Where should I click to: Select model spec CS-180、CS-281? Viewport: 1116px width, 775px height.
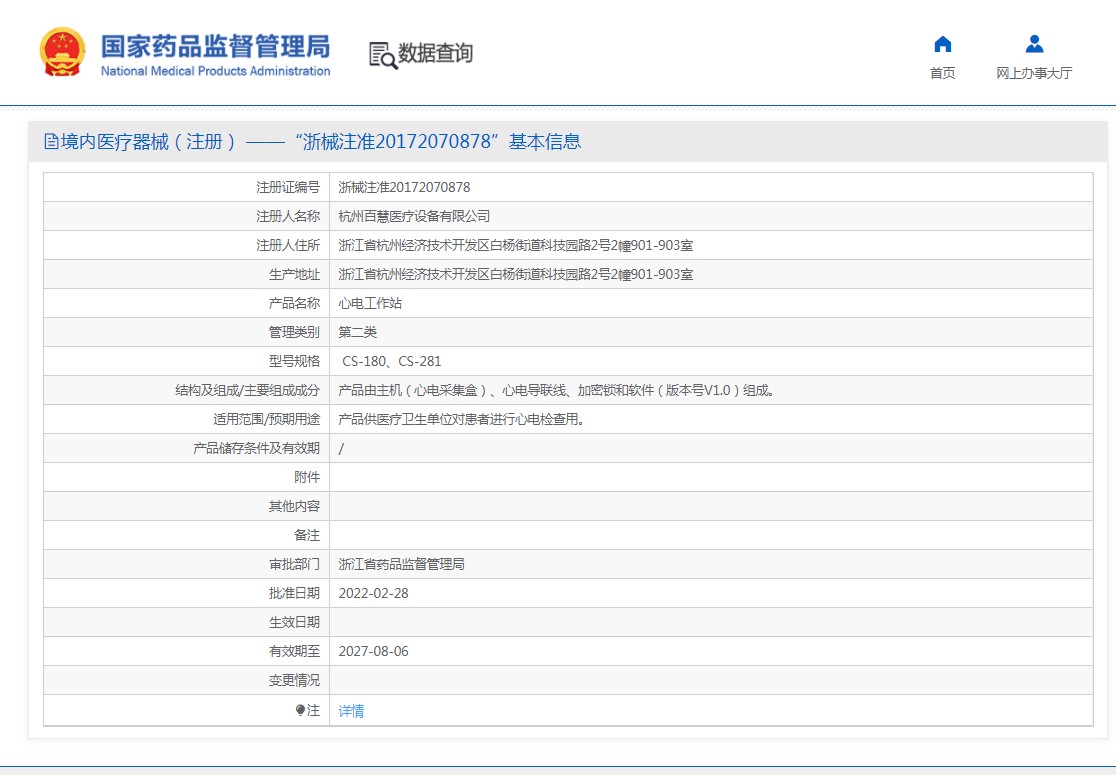[x=391, y=362]
